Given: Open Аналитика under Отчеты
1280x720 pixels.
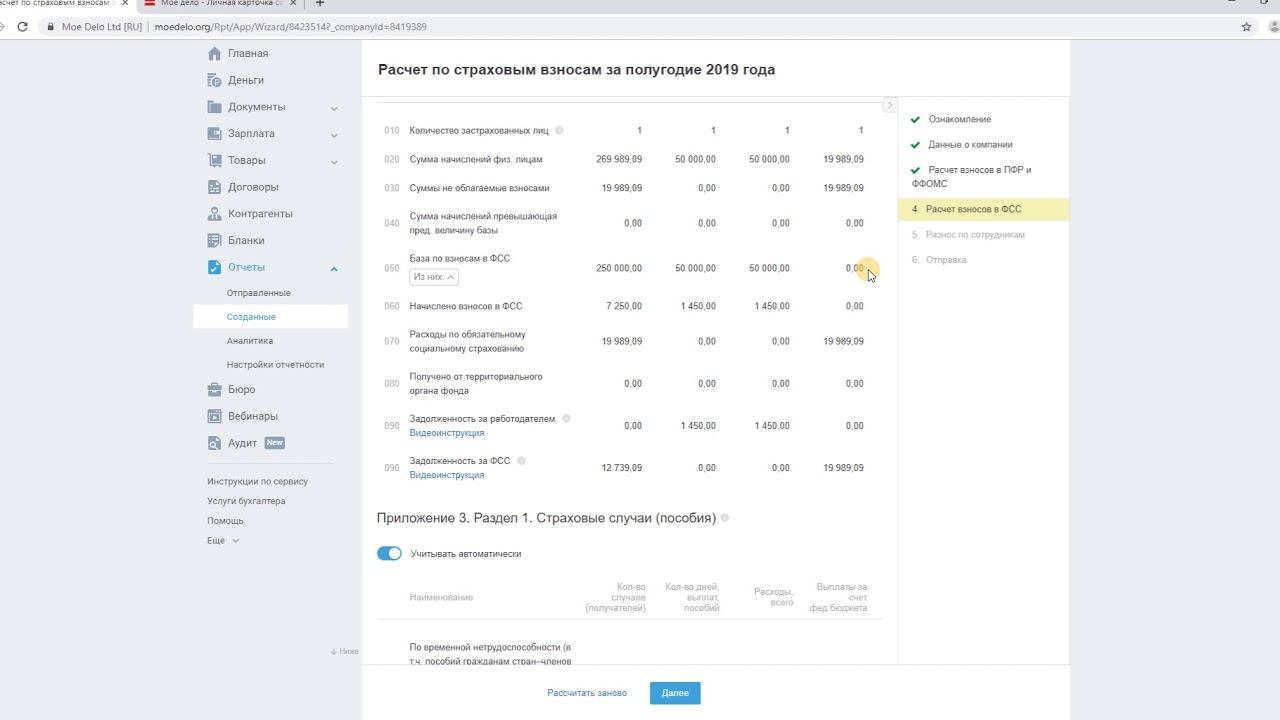Looking at the screenshot, I should (250, 341).
